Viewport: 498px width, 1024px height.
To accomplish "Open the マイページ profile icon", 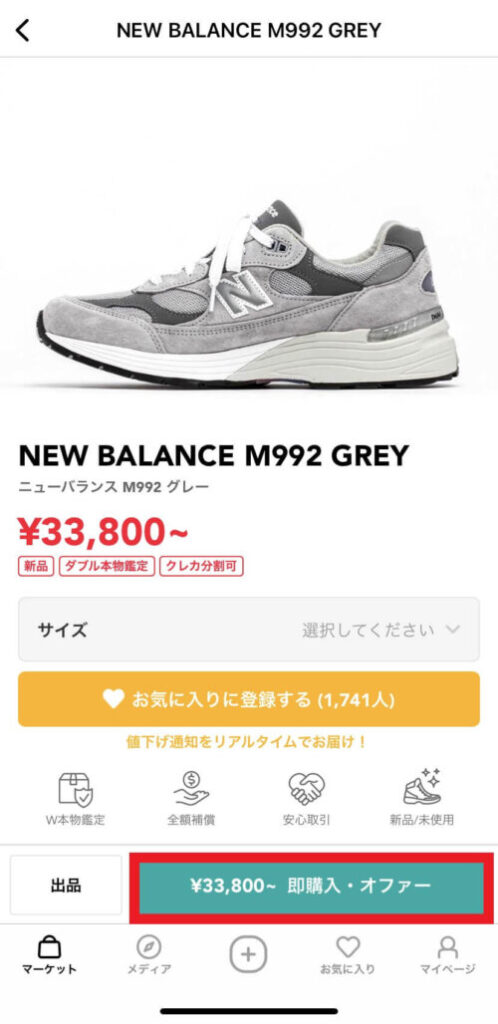I will [x=448, y=947].
